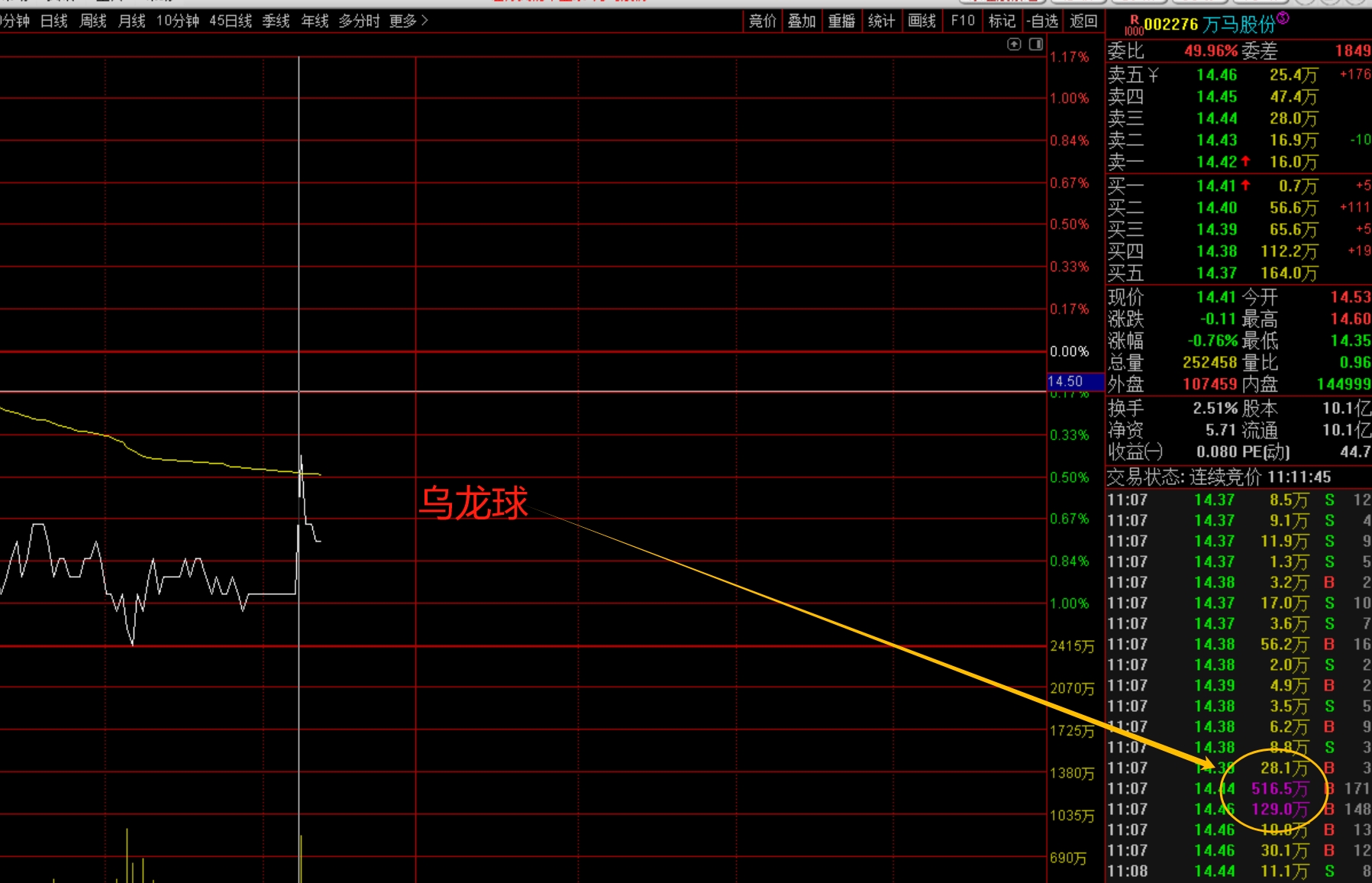Click the 买五 volume 164.0万

click(x=1289, y=273)
